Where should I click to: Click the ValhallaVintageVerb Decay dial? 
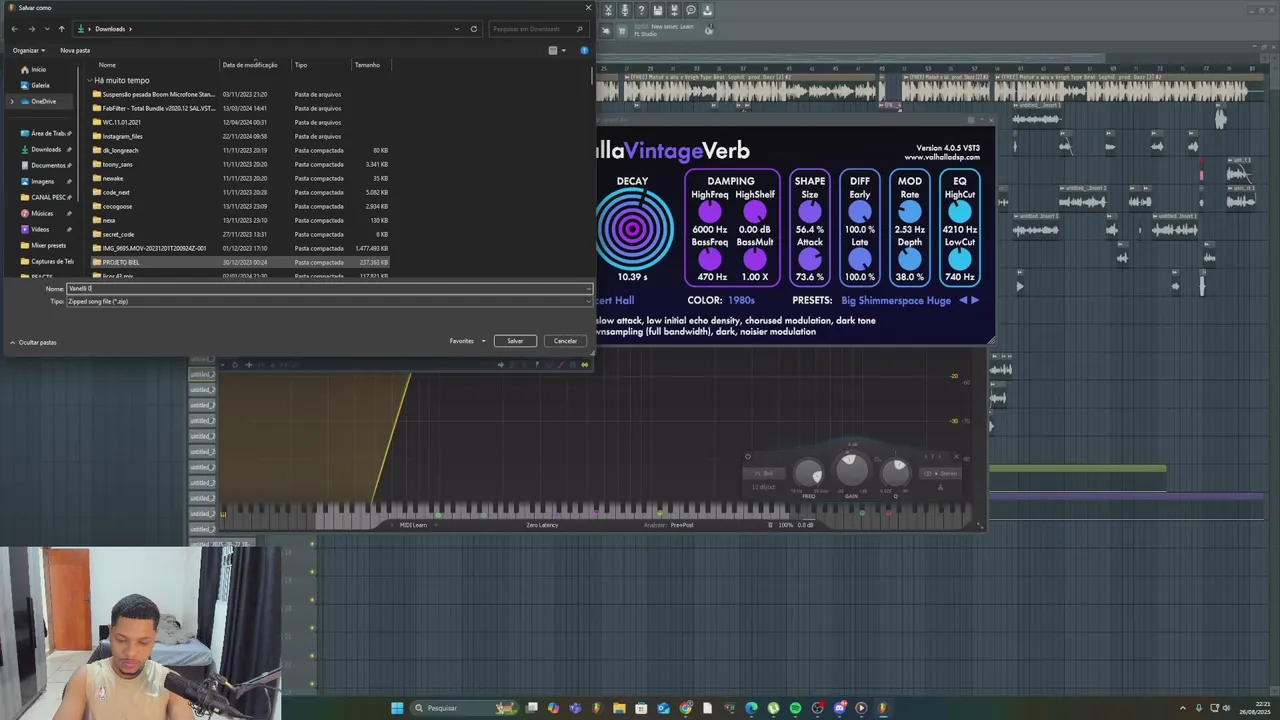coord(632,229)
